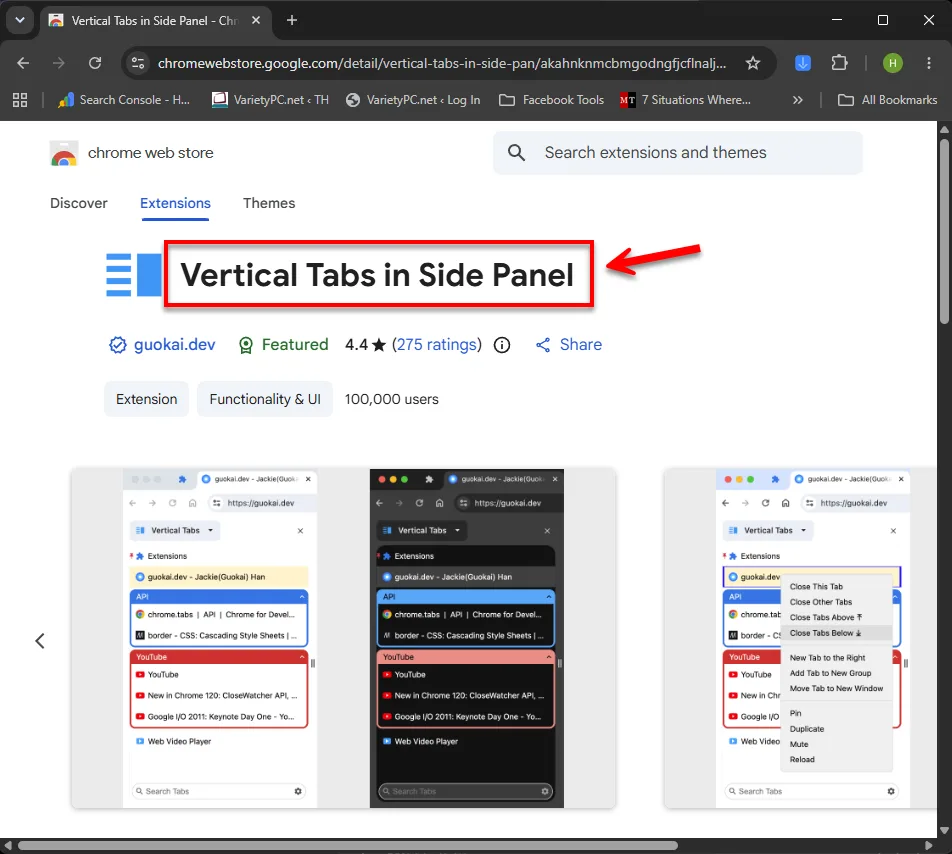Viewport: 952px width, 854px height.
Task: Open the apps grid in bookmarks bar
Action: (x=20, y=100)
